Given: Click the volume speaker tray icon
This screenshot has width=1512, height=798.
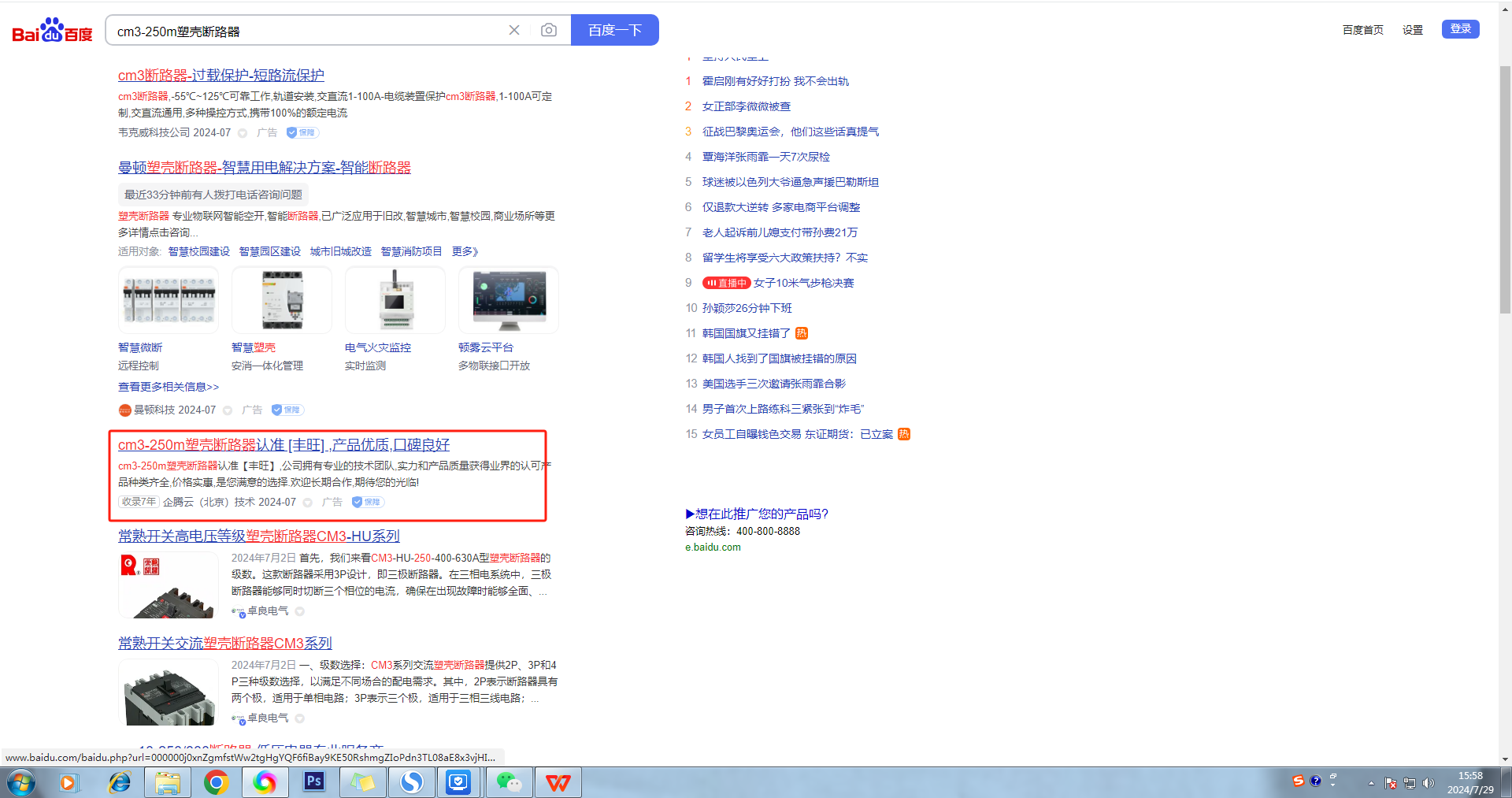Looking at the screenshot, I should (1429, 783).
